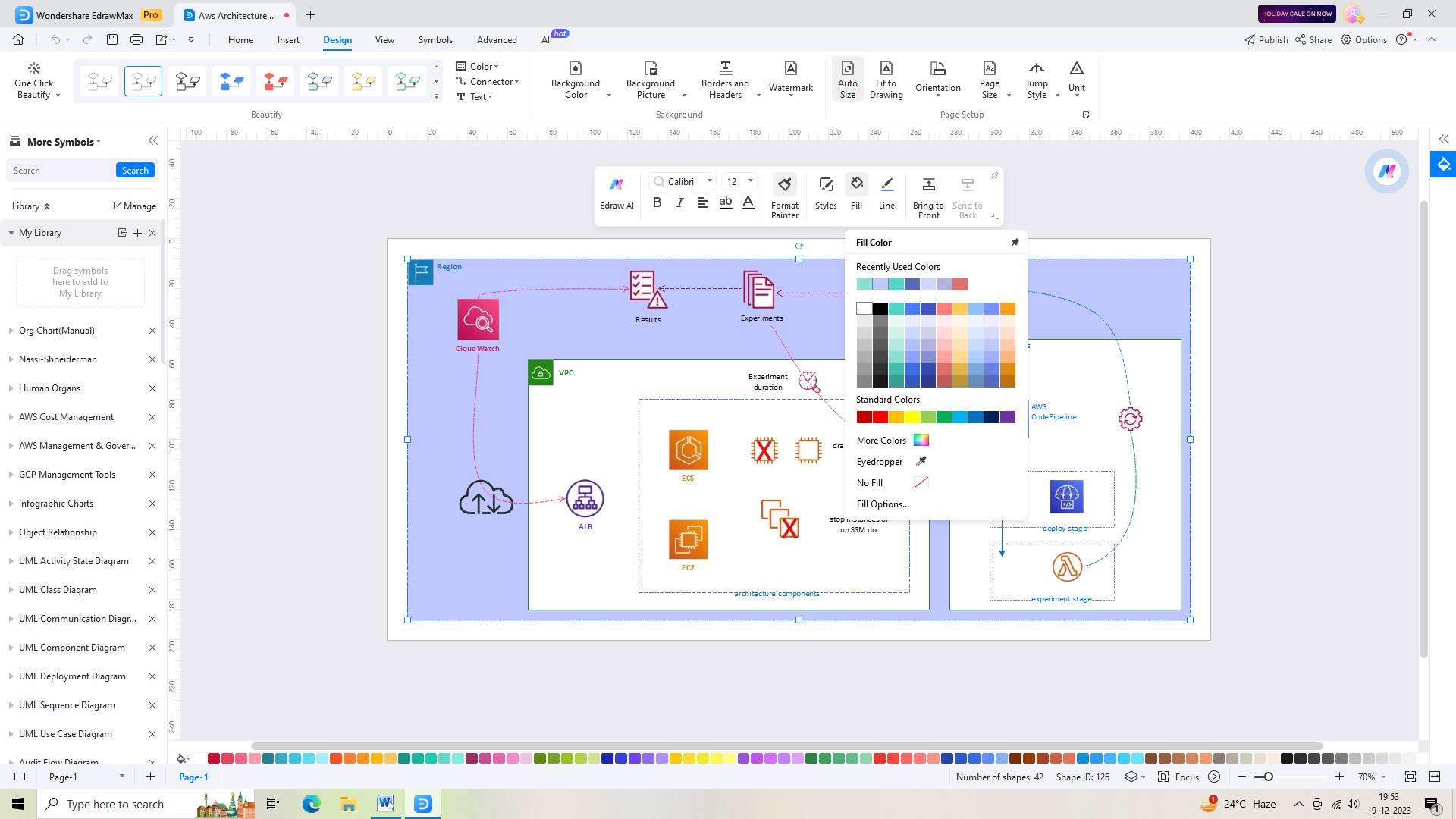
Task: Open the font size 12 dropdown
Action: [x=751, y=181]
